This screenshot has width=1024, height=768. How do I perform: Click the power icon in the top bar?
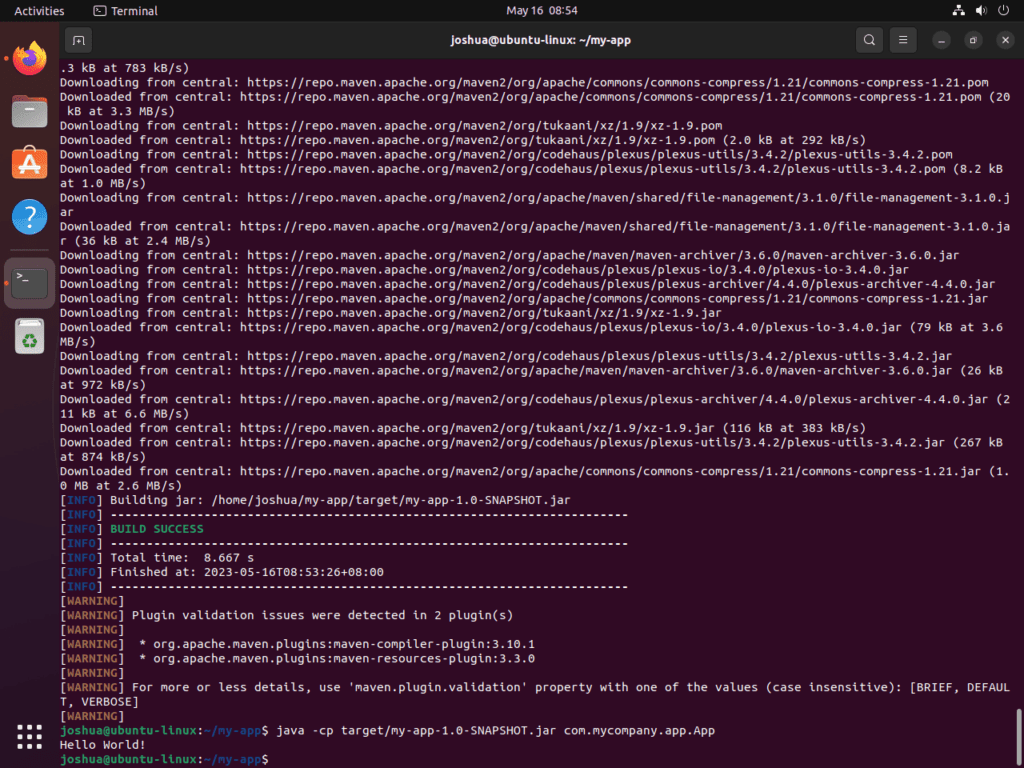[x=1003, y=10]
